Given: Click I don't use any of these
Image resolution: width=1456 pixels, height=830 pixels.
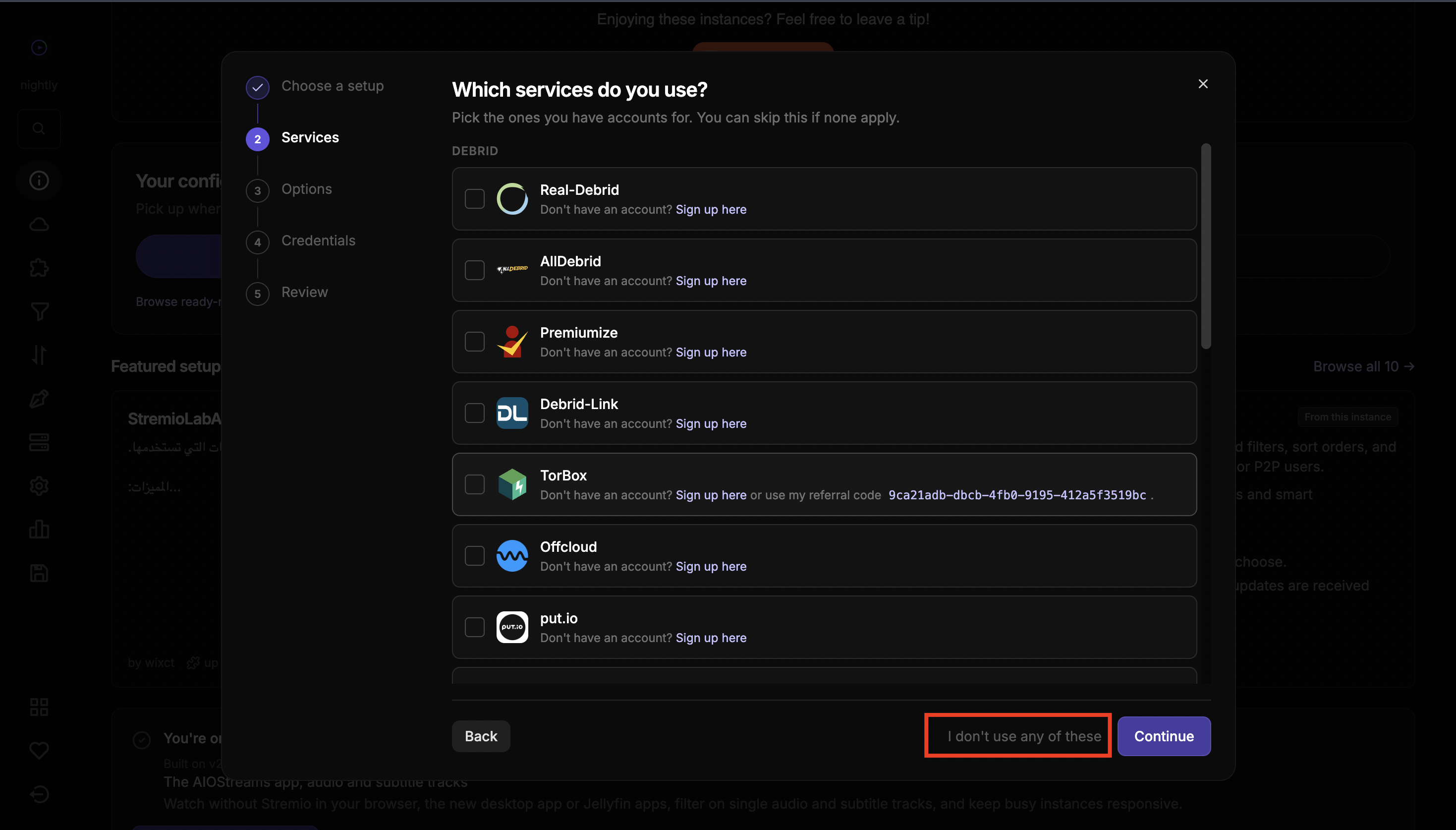Looking at the screenshot, I should 1024,736.
